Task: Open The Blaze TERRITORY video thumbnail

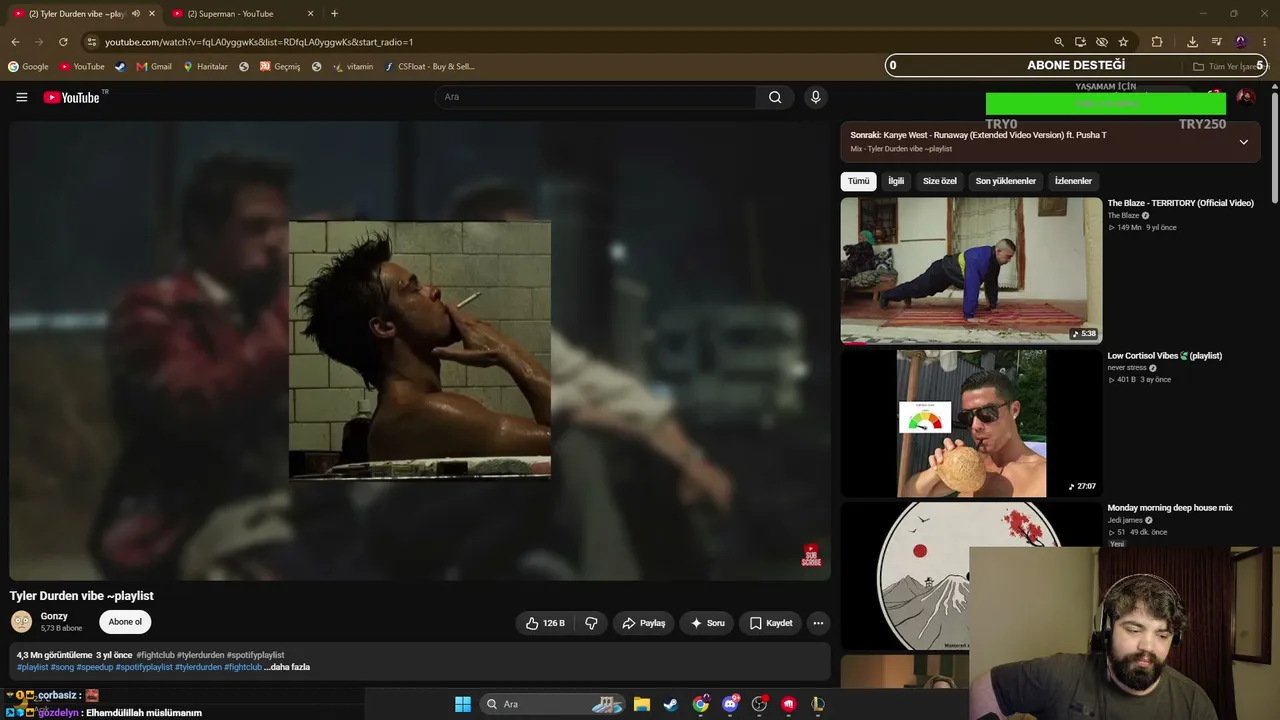Action: click(x=971, y=271)
